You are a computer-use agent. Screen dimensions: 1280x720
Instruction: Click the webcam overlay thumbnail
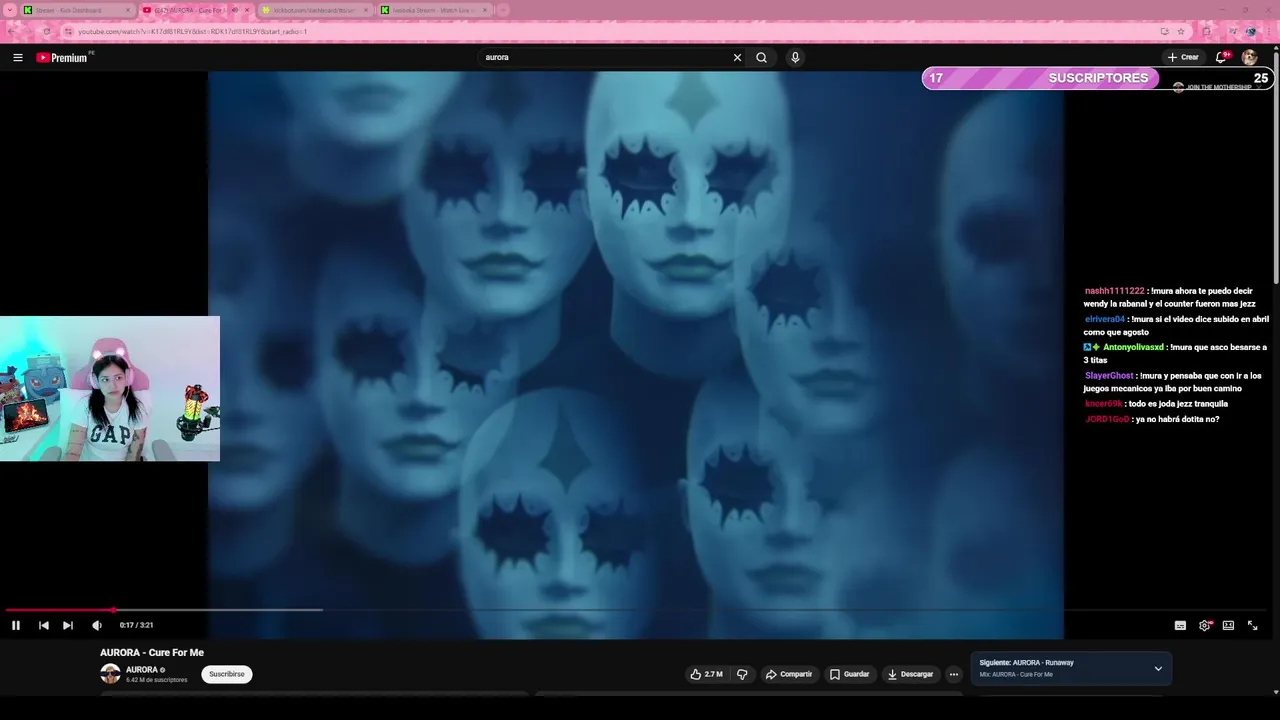tap(110, 389)
